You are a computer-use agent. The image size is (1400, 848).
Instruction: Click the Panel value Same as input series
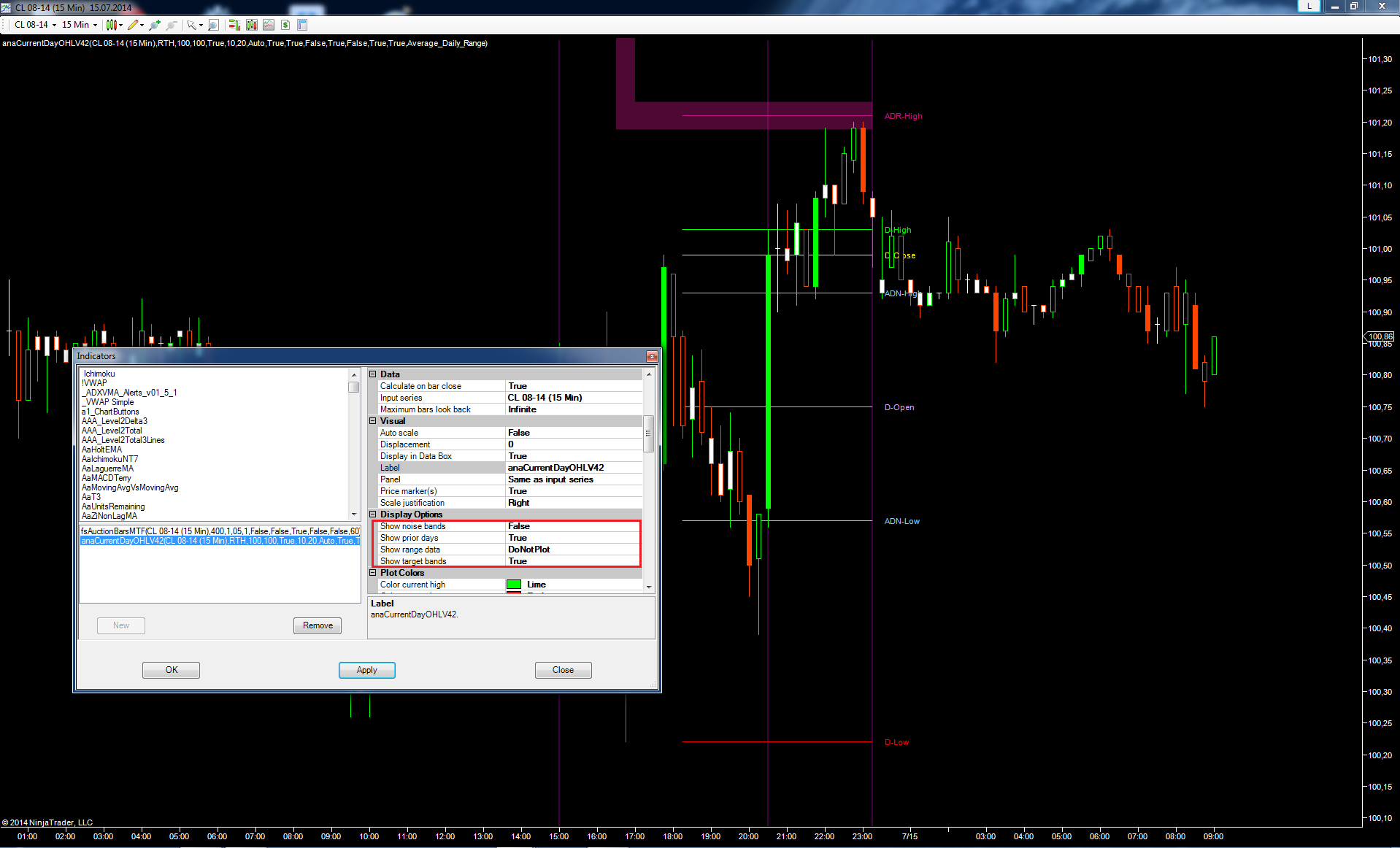[x=574, y=479]
